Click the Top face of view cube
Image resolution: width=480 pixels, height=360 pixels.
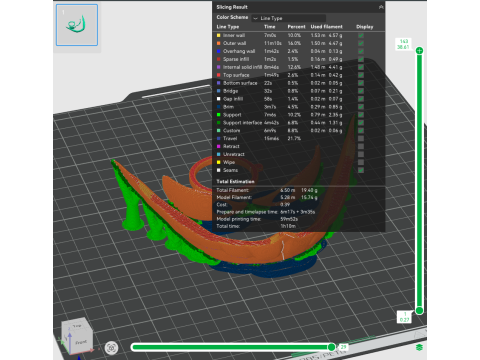tap(77, 326)
